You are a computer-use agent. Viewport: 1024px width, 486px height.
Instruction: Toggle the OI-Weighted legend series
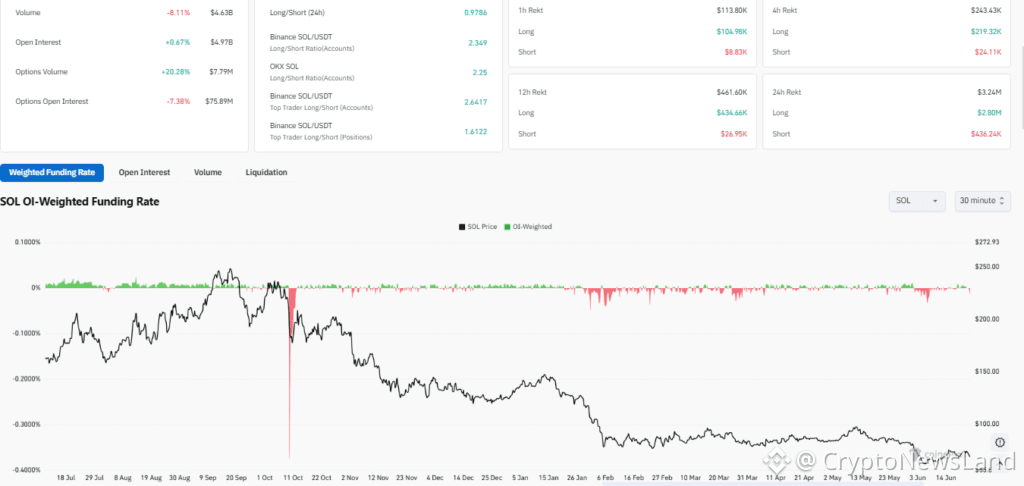pos(528,227)
